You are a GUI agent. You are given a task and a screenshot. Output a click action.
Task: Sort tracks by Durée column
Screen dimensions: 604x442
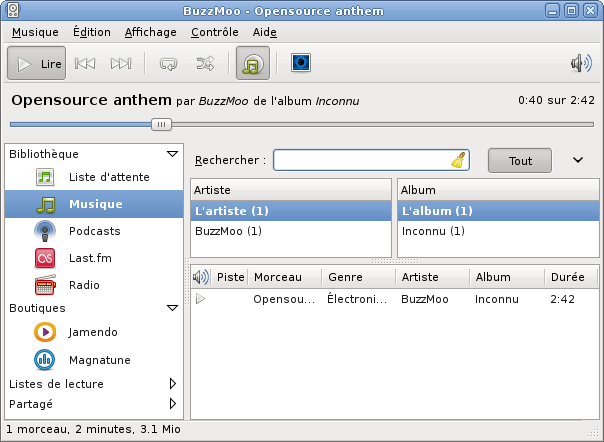(571, 277)
